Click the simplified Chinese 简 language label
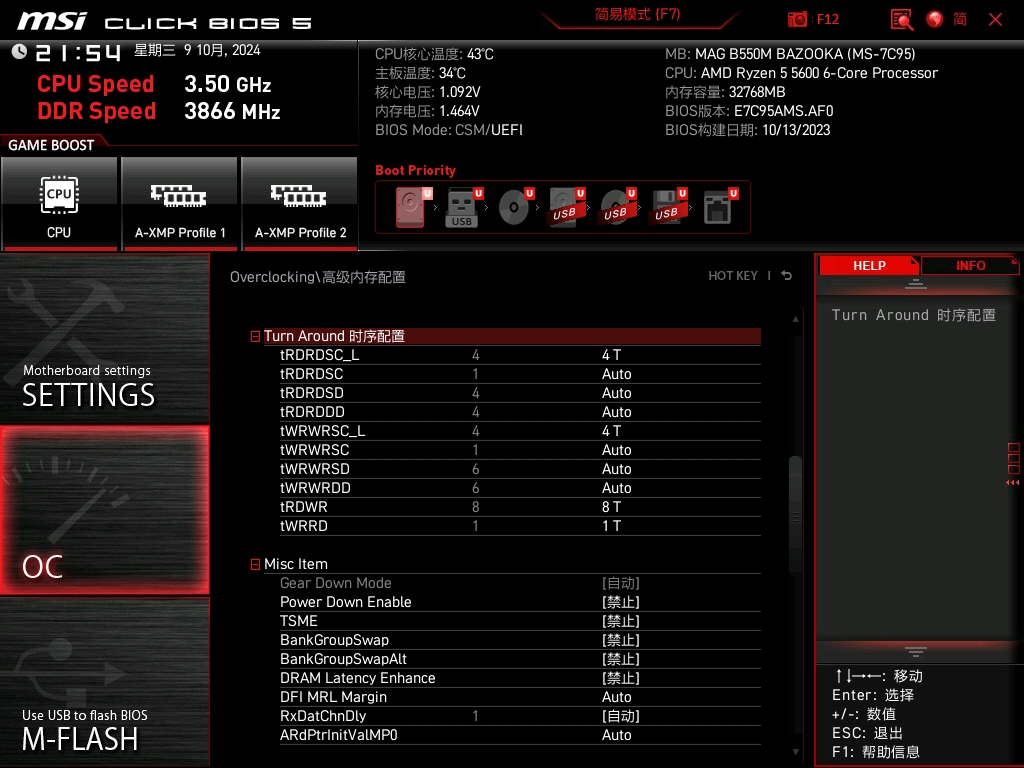This screenshot has height=768, width=1024. pos(959,19)
